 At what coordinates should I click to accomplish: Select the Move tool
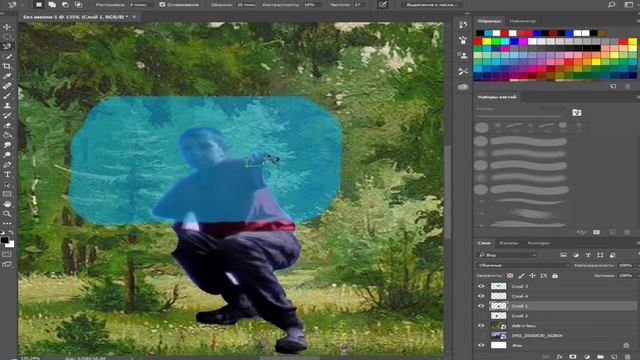7,27
